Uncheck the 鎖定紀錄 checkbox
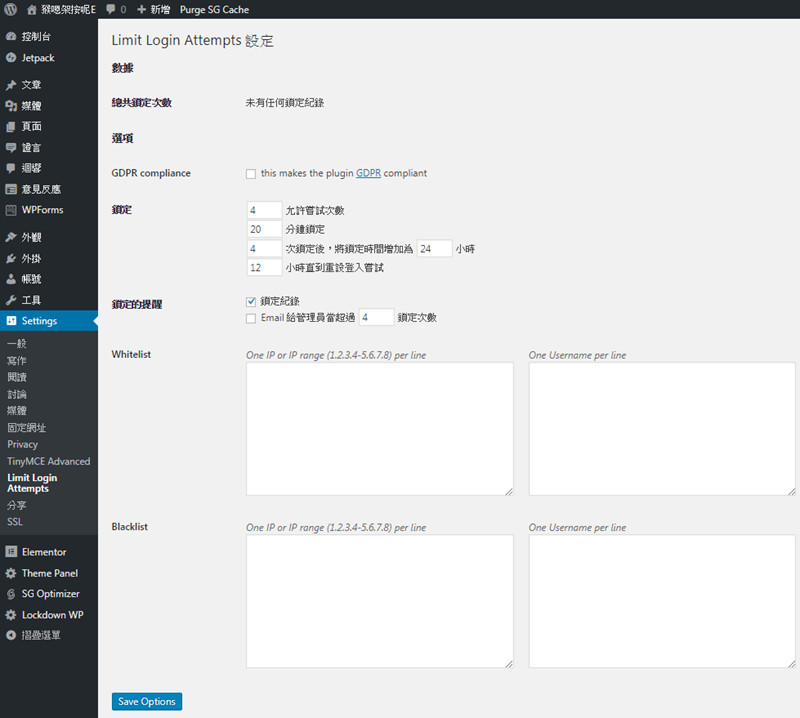 pos(251,302)
